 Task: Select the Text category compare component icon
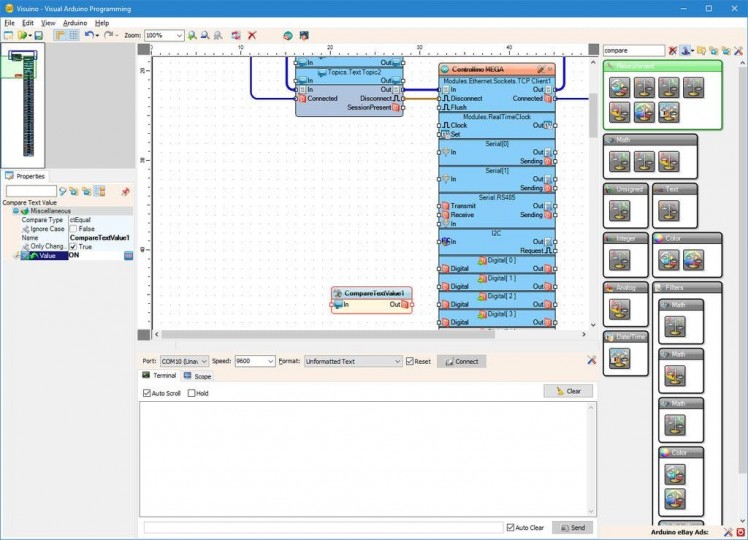coord(669,211)
